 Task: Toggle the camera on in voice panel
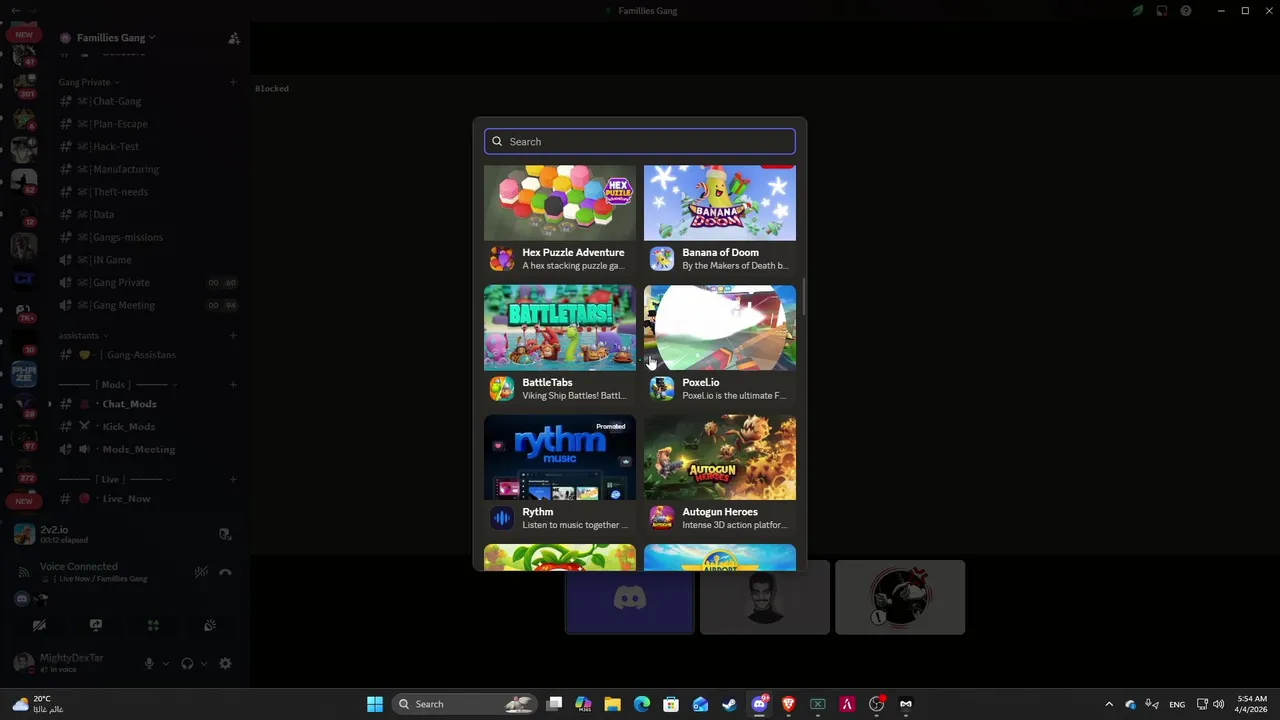coord(39,625)
